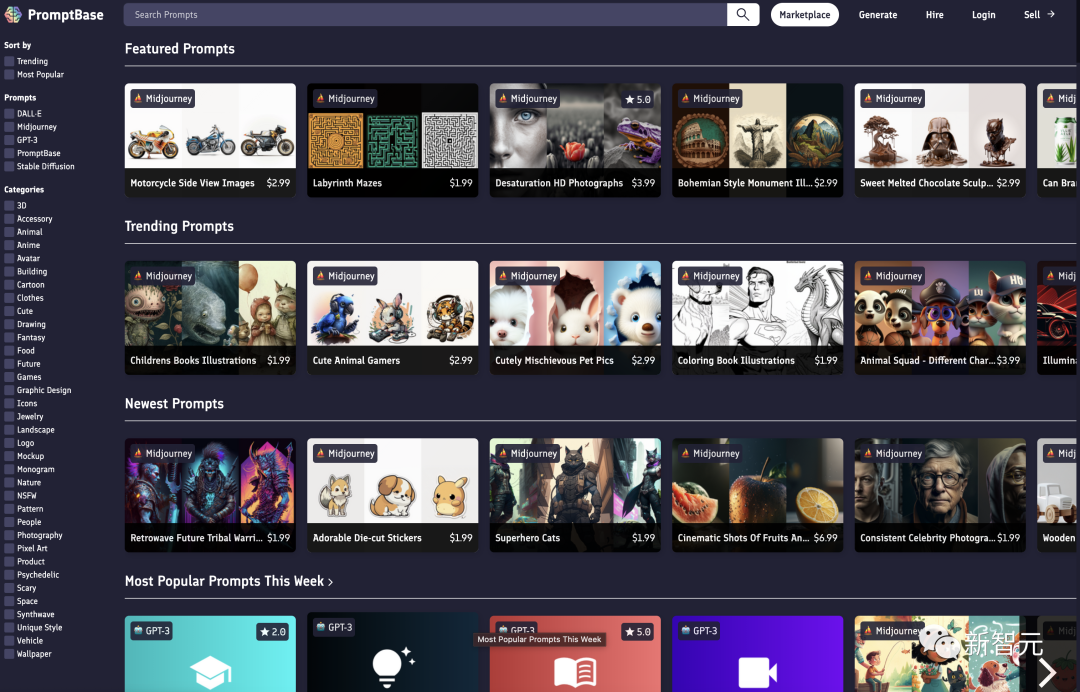
Task: Open Childrens Books Illustrations title
Action: point(193,361)
